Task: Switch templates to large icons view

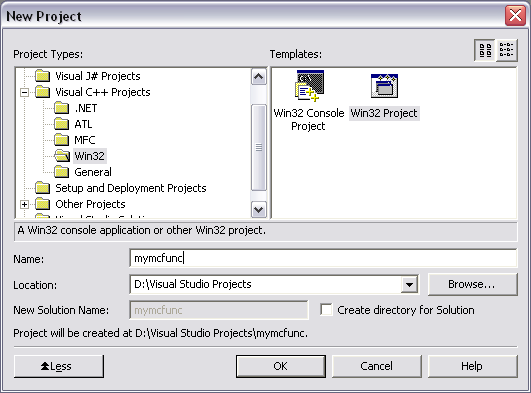Action: tap(485, 50)
